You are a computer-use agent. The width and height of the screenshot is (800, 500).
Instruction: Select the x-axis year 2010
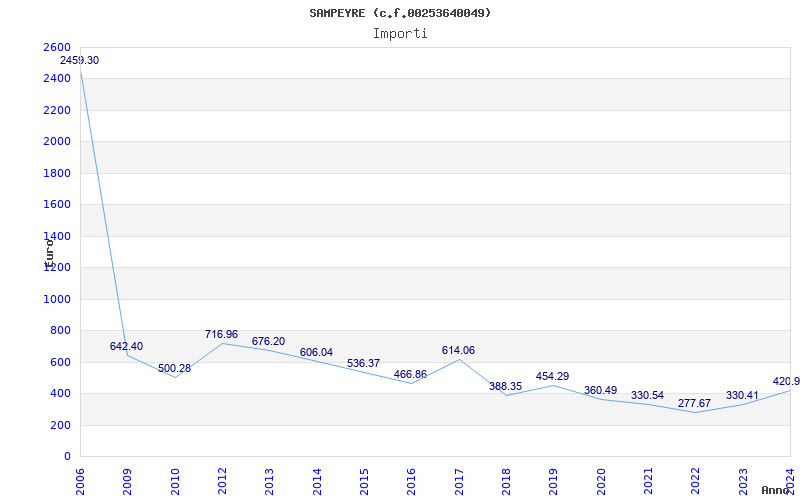pyautogui.click(x=175, y=482)
